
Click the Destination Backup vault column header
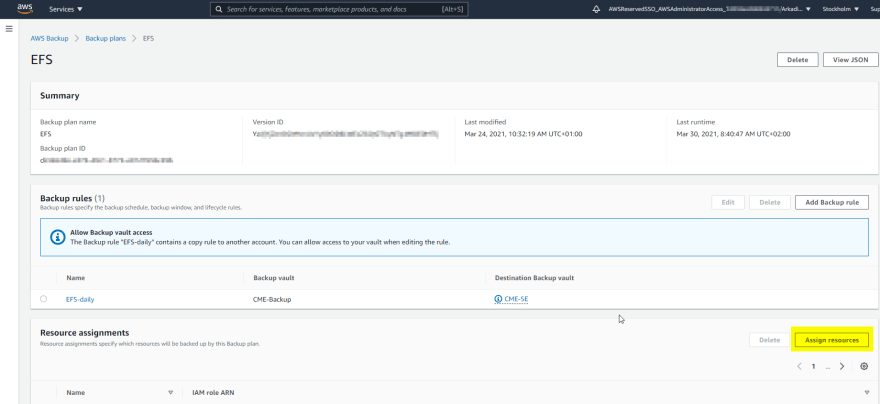534,278
